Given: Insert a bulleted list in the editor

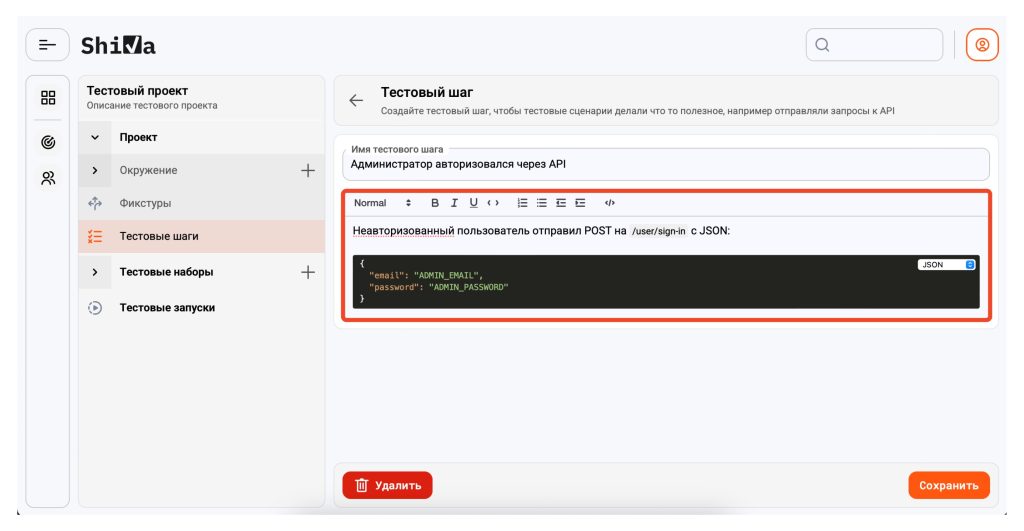Looking at the screenshot, I should tap(541, 203).
